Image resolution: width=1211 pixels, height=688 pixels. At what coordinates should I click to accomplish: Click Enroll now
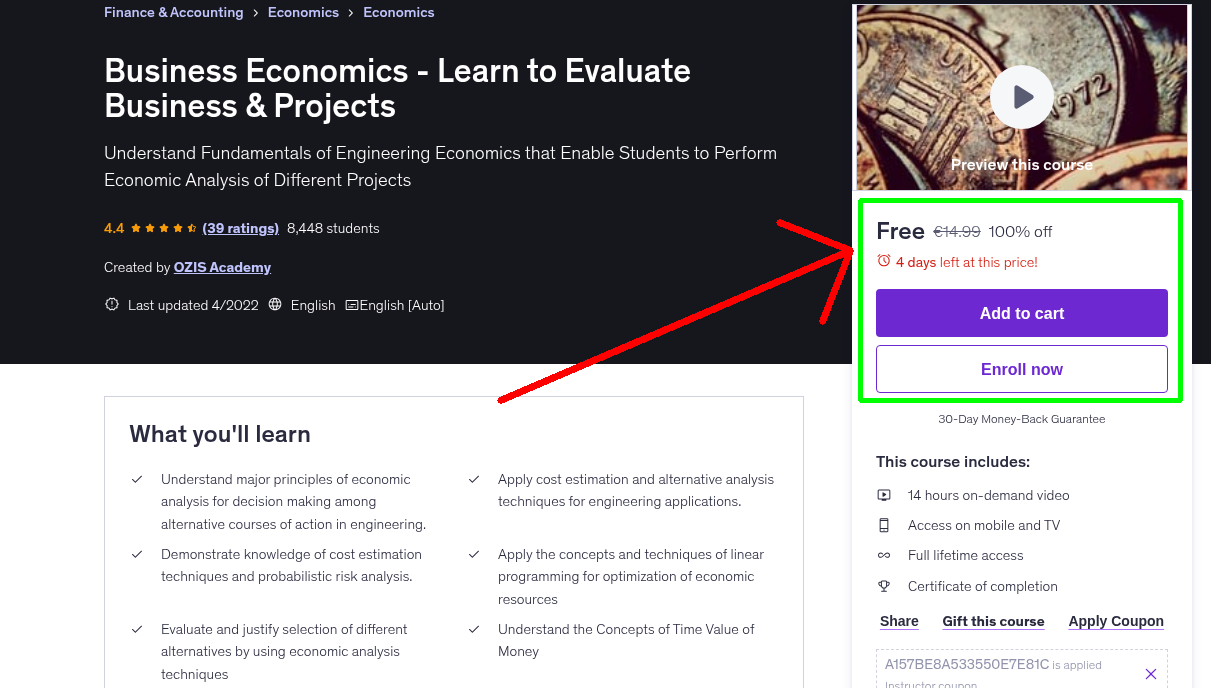pyautogui.click(x=1021, y=369)
